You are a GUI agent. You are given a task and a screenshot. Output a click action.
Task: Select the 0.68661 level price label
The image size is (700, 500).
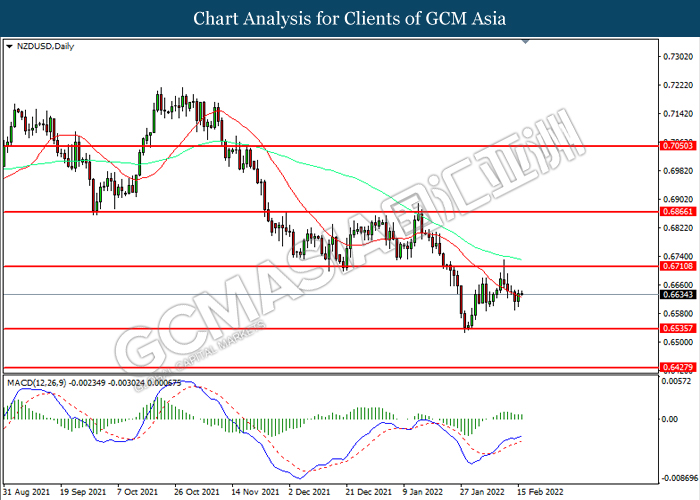(678, 212)
